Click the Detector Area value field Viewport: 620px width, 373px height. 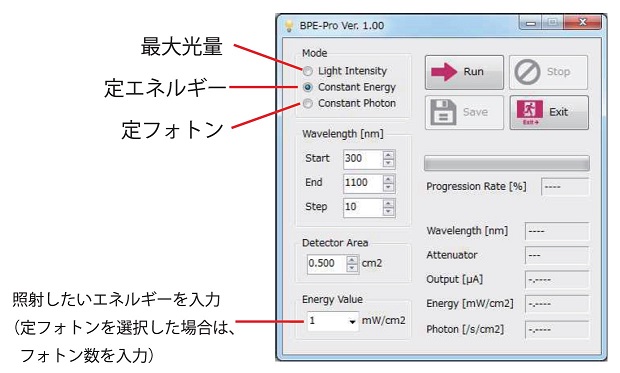327,264
